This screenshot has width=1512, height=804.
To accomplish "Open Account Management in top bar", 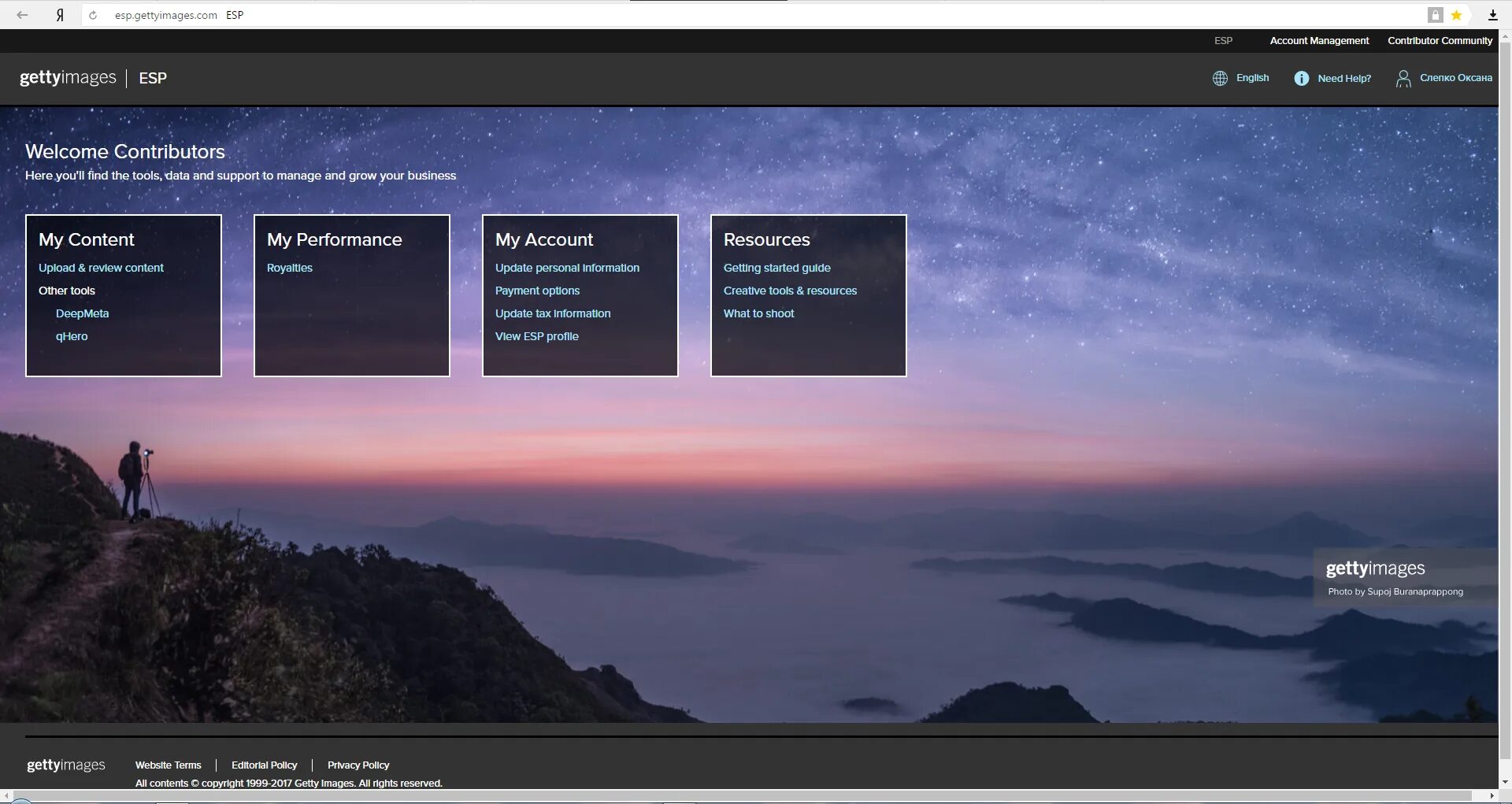I will point(1319,40).
